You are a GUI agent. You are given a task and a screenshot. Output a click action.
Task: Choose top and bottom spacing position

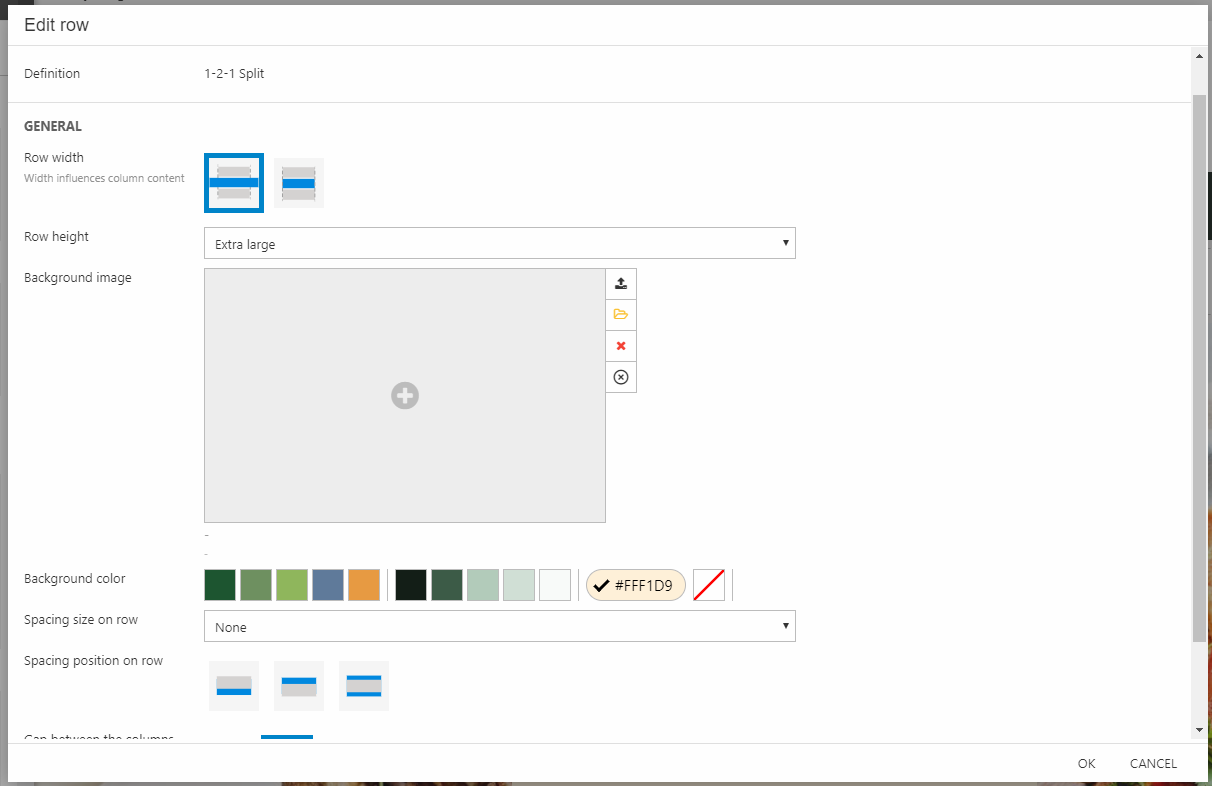click(x=364, y=686)
